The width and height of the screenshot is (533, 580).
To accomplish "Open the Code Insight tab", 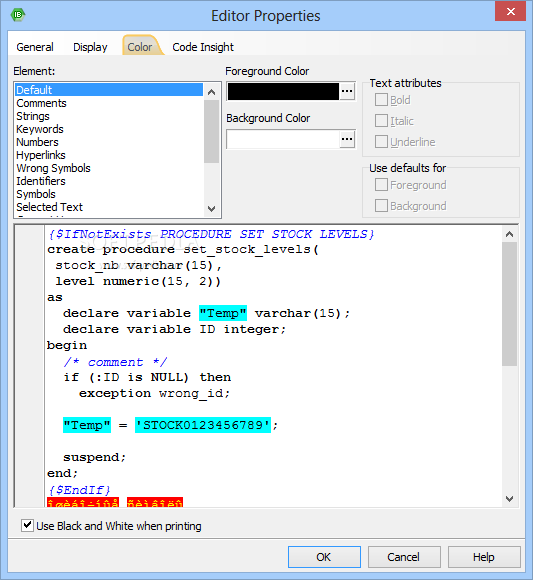I will tap(203, 47).
